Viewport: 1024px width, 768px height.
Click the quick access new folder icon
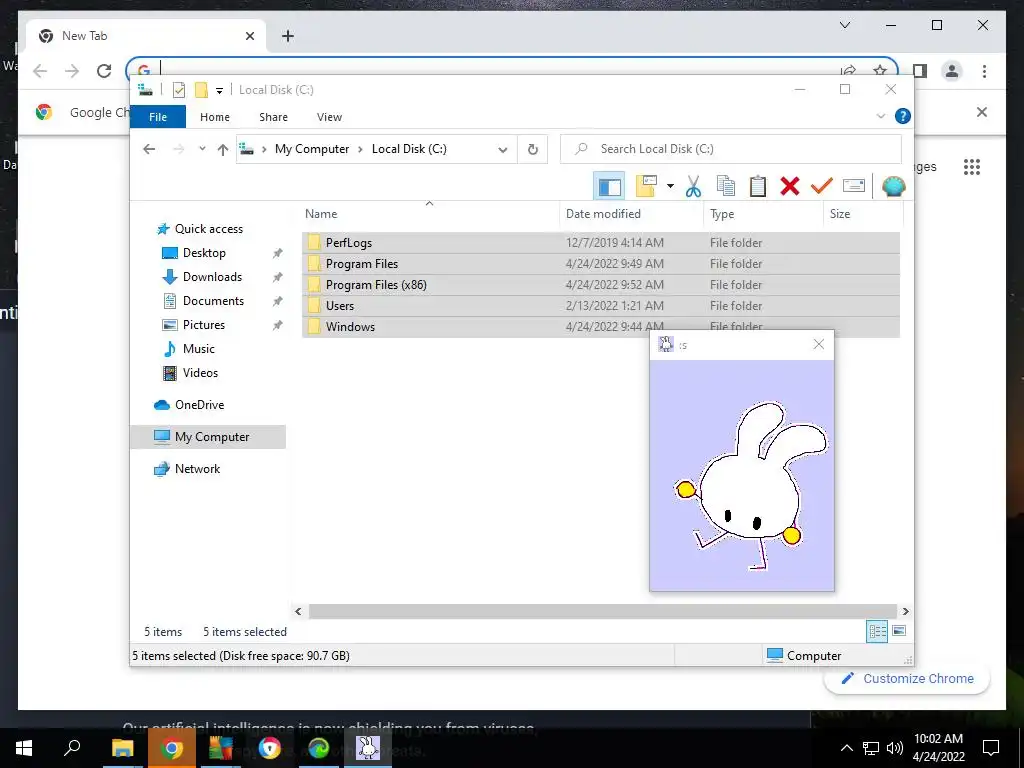[202, 90]
